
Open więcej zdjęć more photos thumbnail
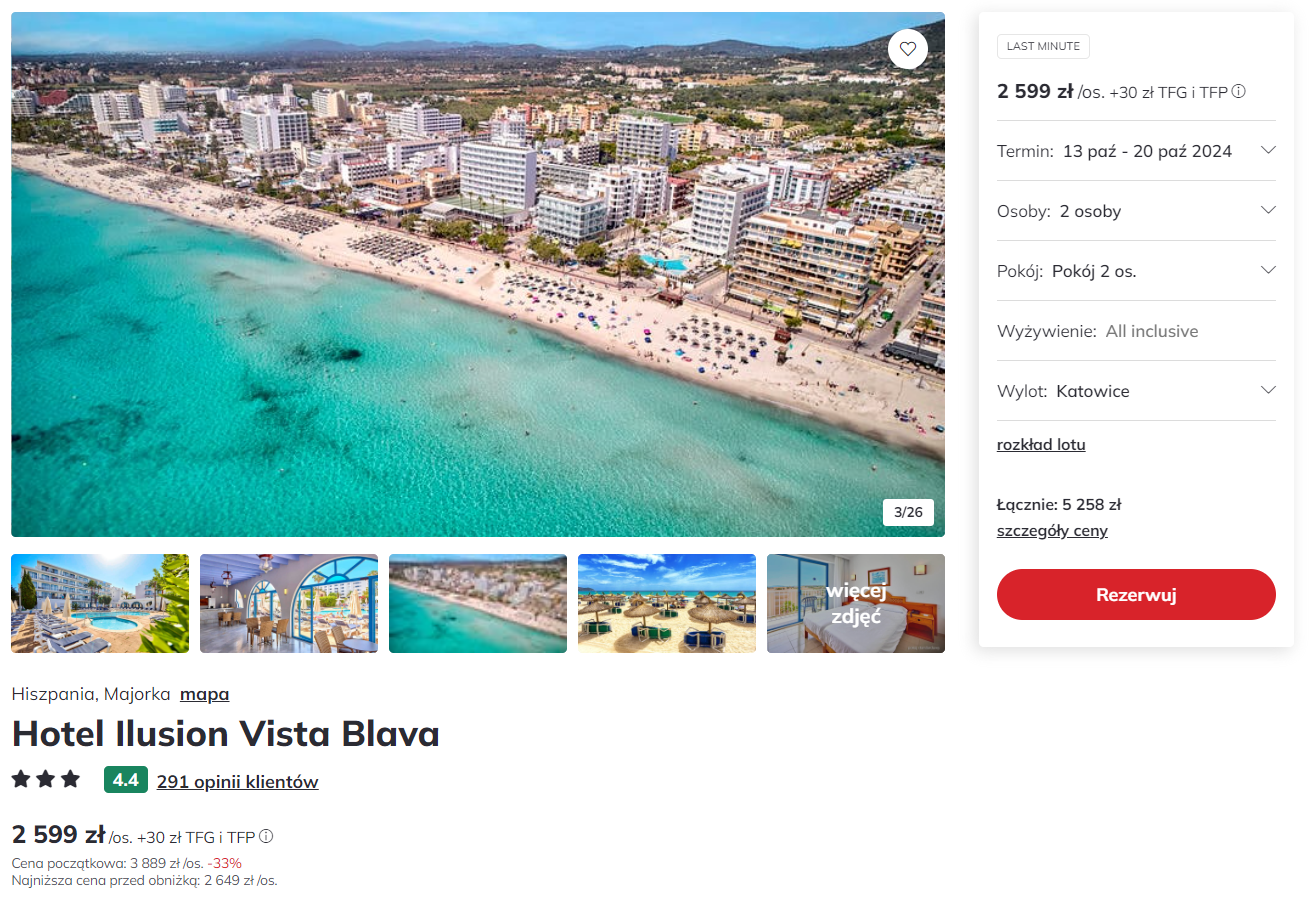(856, 604)
